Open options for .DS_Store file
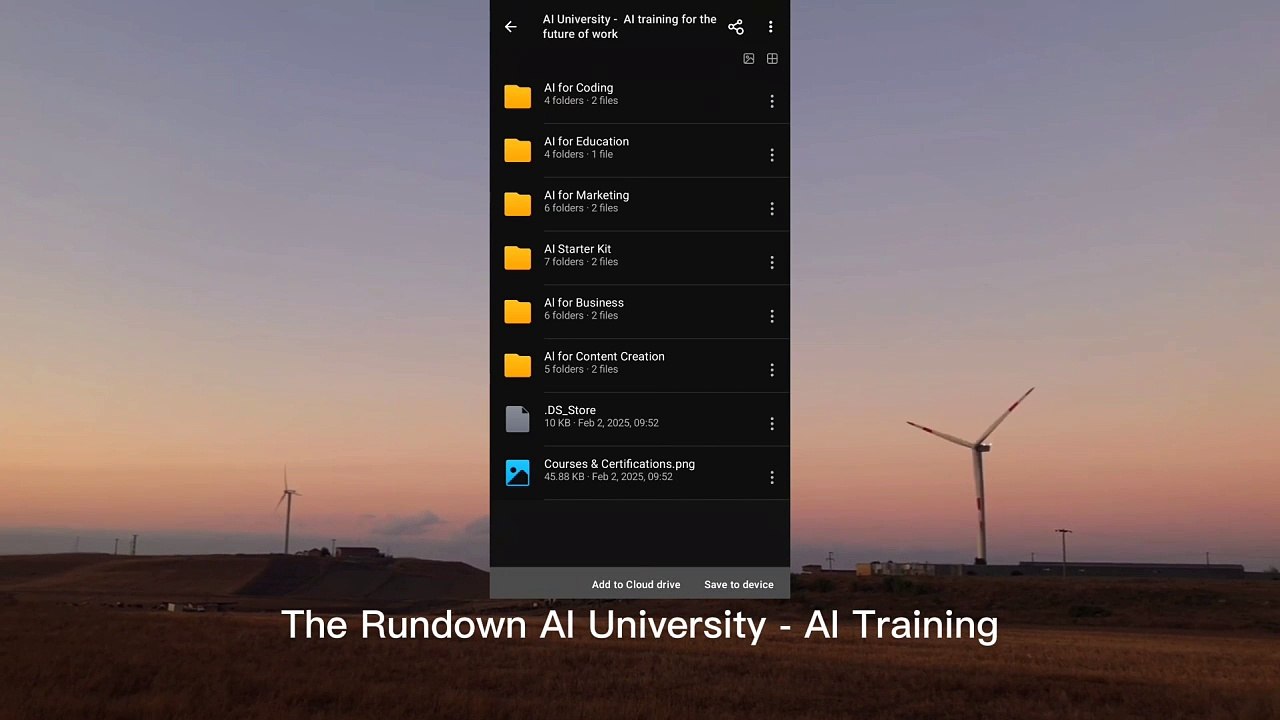The height and width of the screenshot is (720, 1280). (772, 424)
